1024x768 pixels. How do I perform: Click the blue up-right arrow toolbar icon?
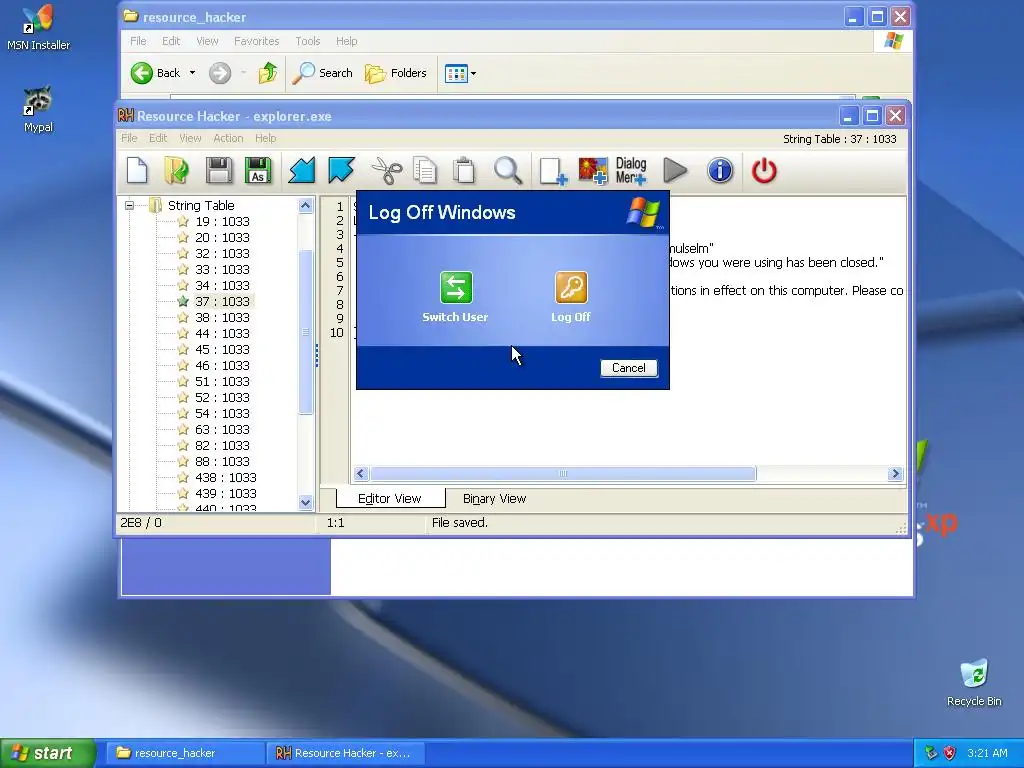pyautogui.click(x=341, y=171)
